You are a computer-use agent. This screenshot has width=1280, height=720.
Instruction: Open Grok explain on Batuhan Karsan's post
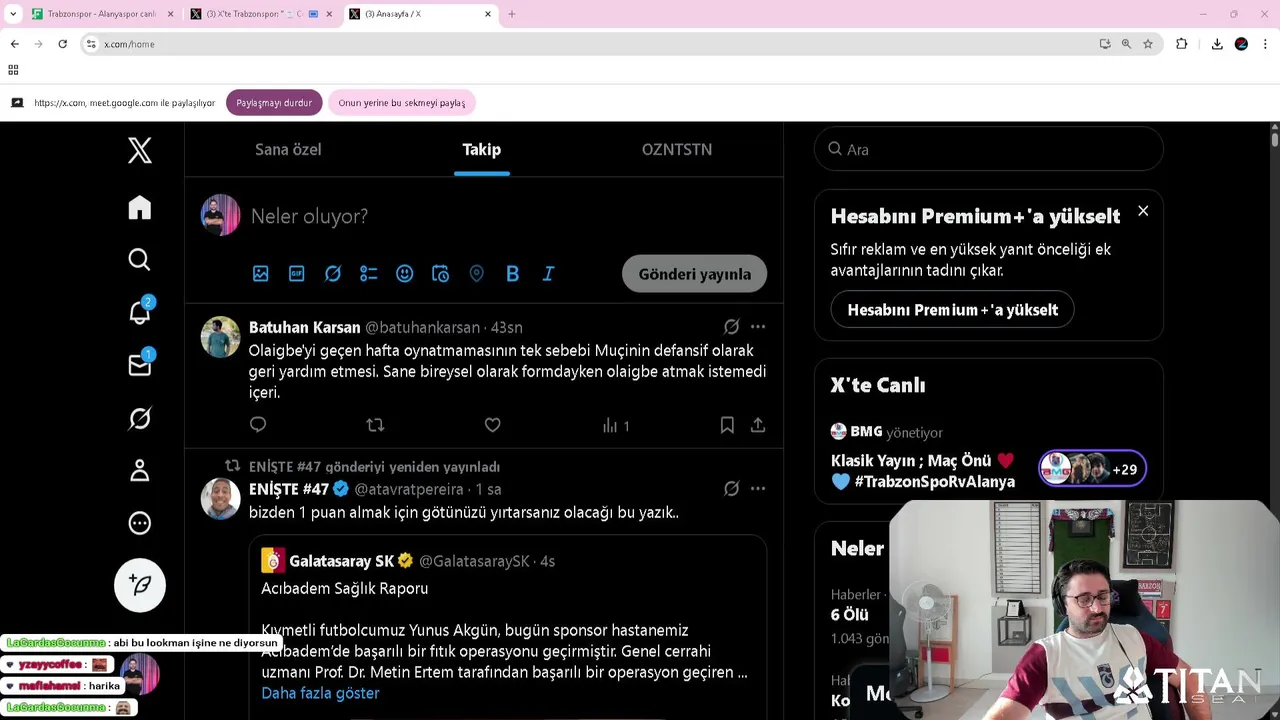pos(732,327)
